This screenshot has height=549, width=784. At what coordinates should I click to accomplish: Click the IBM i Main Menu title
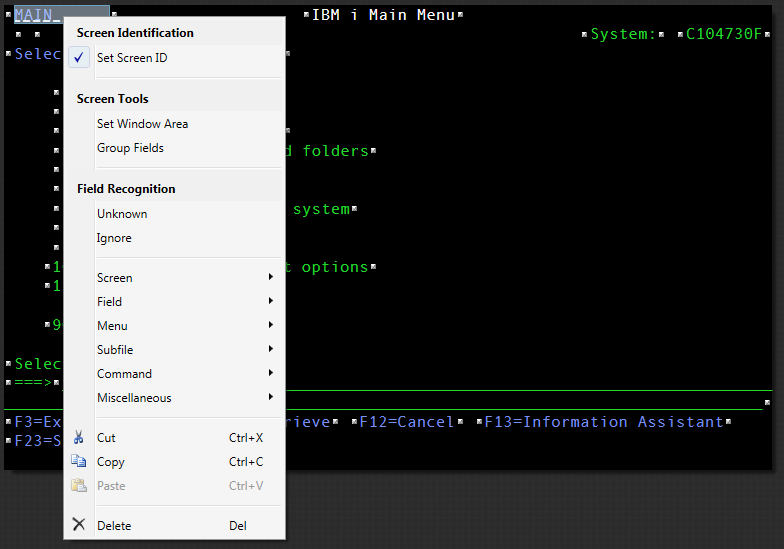coord(383,15)
